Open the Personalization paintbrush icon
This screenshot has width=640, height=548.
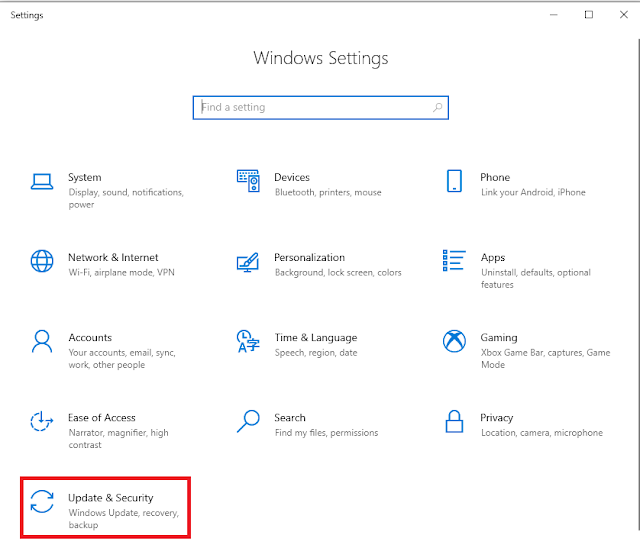[248, 262]
